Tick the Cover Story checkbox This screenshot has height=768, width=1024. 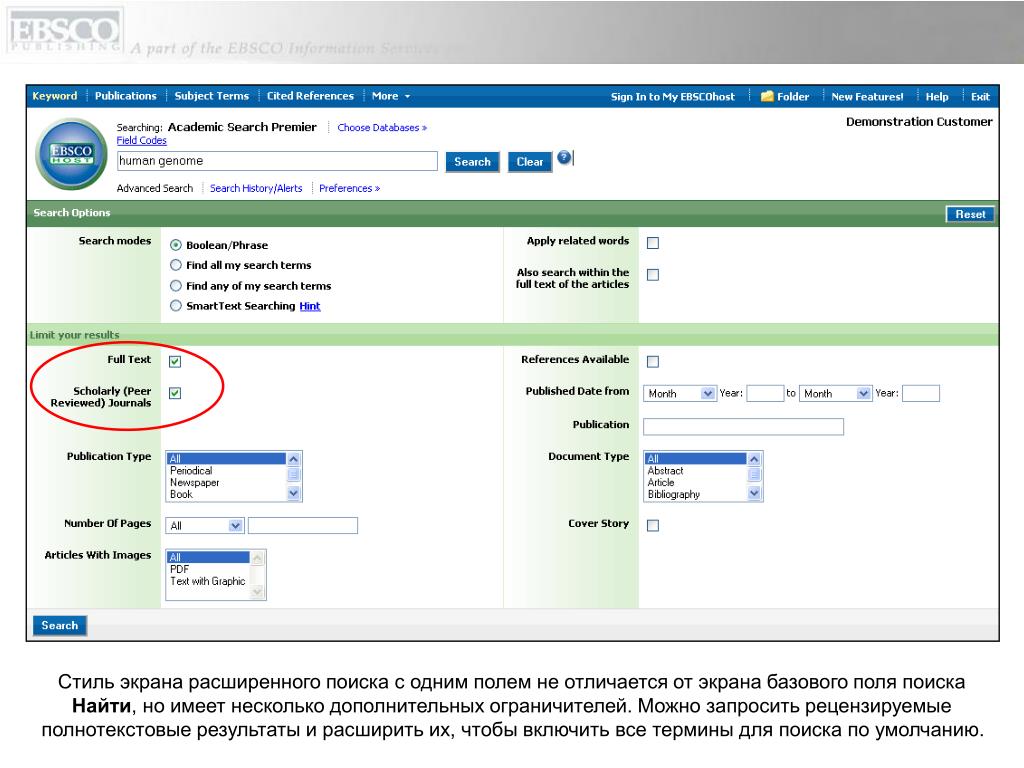point(652,526)
